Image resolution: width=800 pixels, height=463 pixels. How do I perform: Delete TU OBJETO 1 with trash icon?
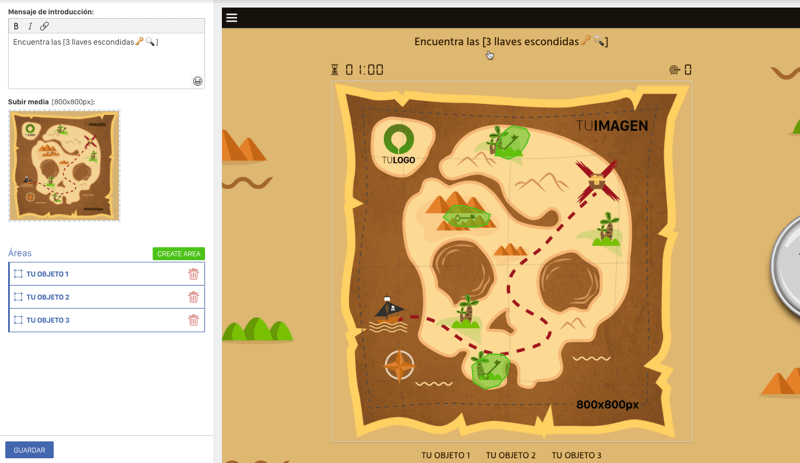point(193,274)
